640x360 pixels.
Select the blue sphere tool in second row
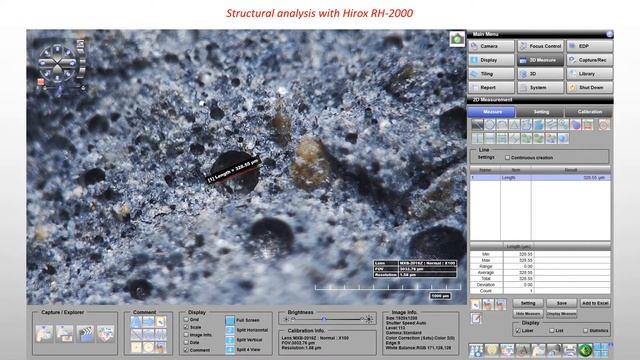point(563,138)
